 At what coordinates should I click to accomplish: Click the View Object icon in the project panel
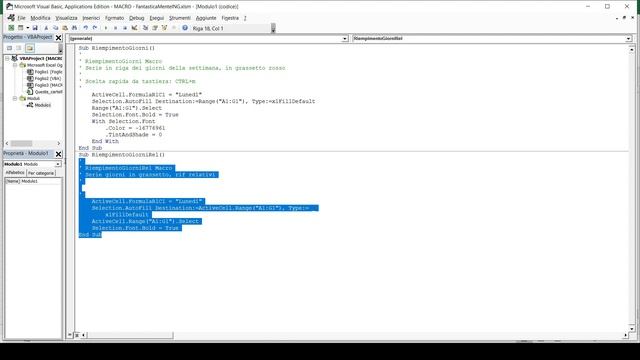point(19,48)
